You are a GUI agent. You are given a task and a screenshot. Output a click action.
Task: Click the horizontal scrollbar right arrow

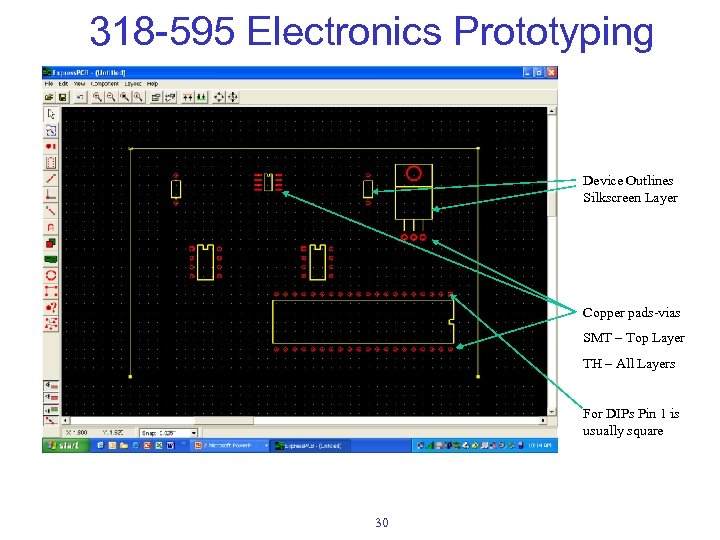[x=543, y=421]
